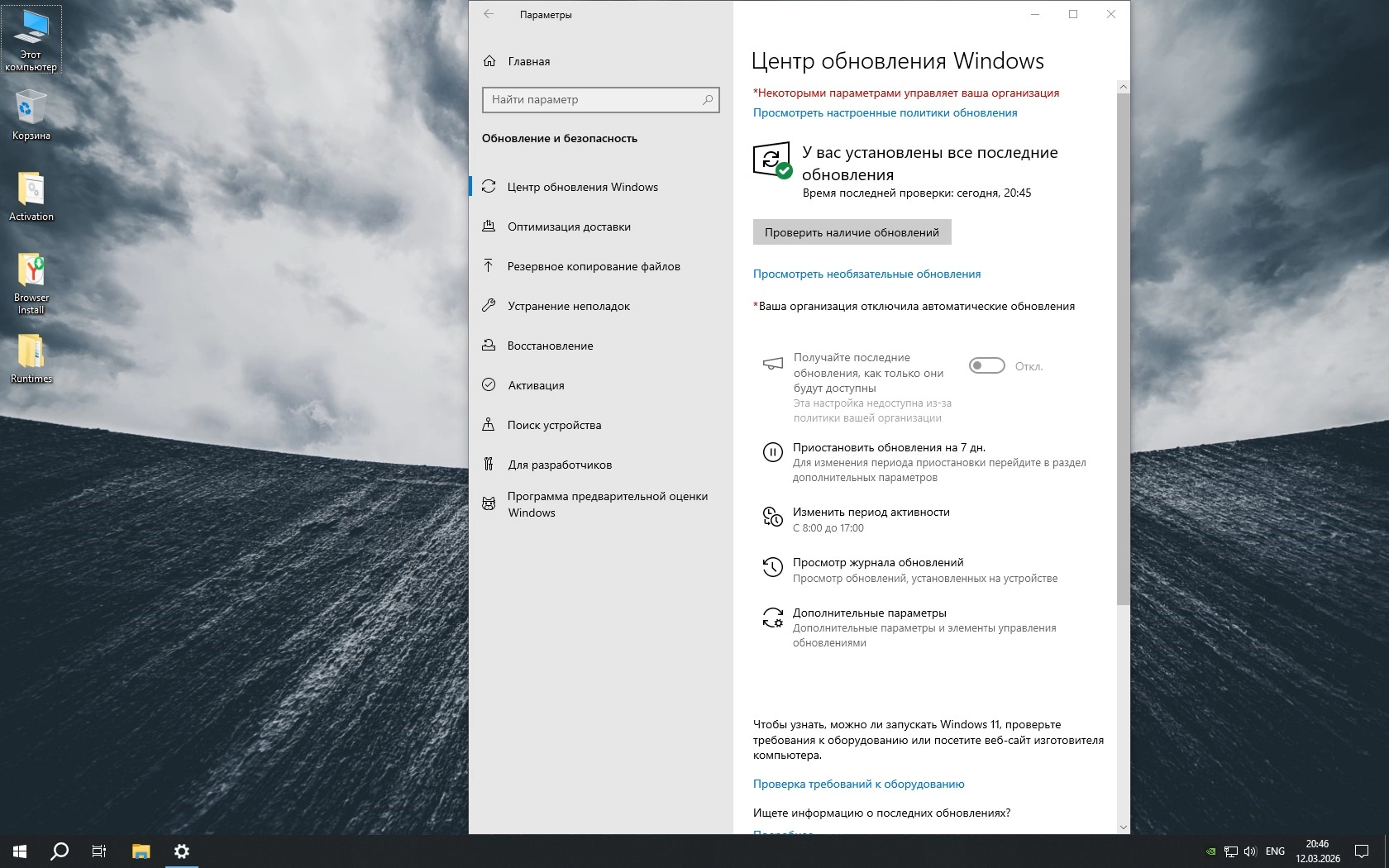Click the Найти параметр search field
Viewport: 1389px width, 868px height.
(x=600, y=100)
